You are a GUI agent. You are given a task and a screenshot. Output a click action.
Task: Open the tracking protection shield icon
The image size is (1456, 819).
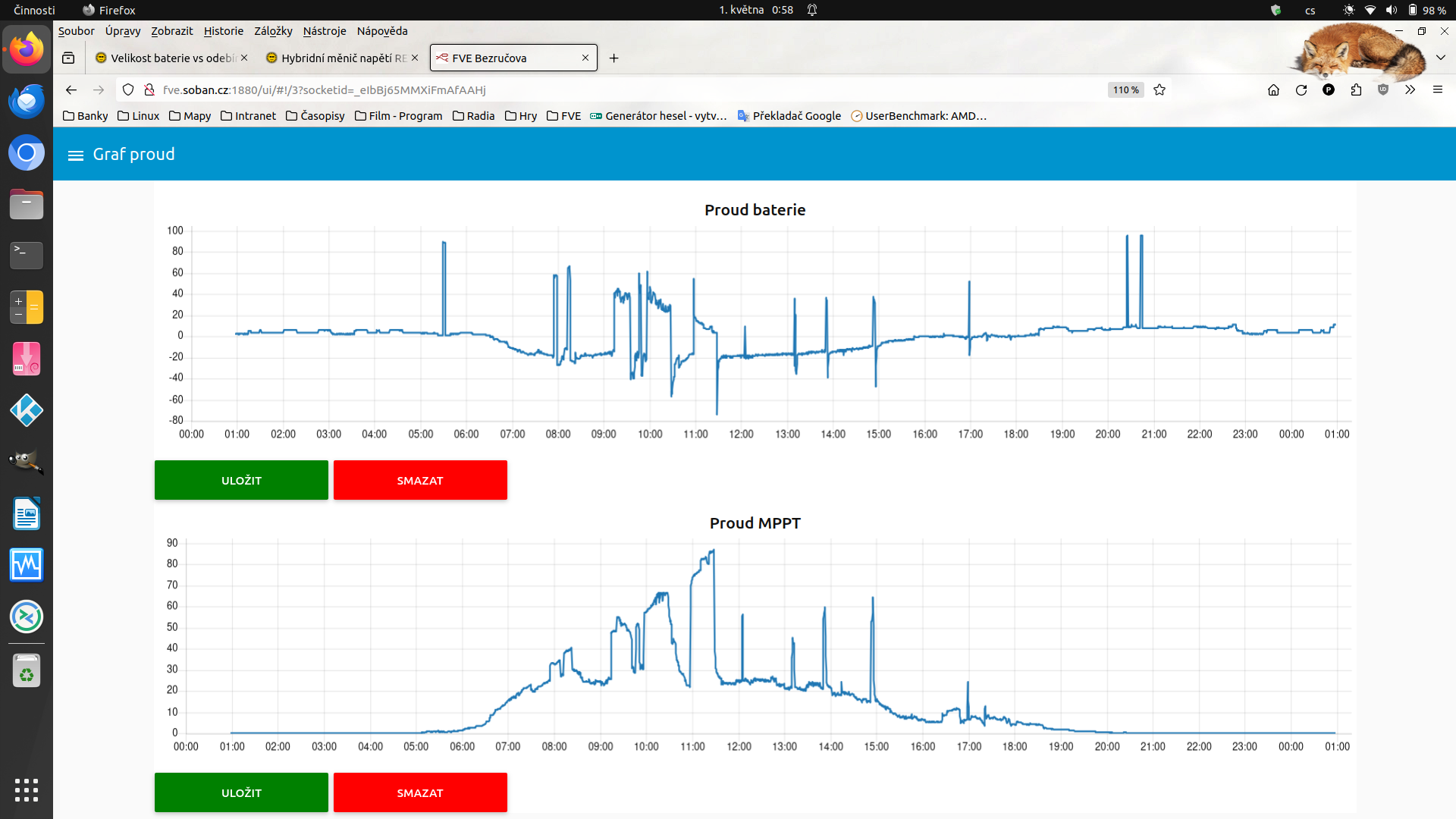128,90
